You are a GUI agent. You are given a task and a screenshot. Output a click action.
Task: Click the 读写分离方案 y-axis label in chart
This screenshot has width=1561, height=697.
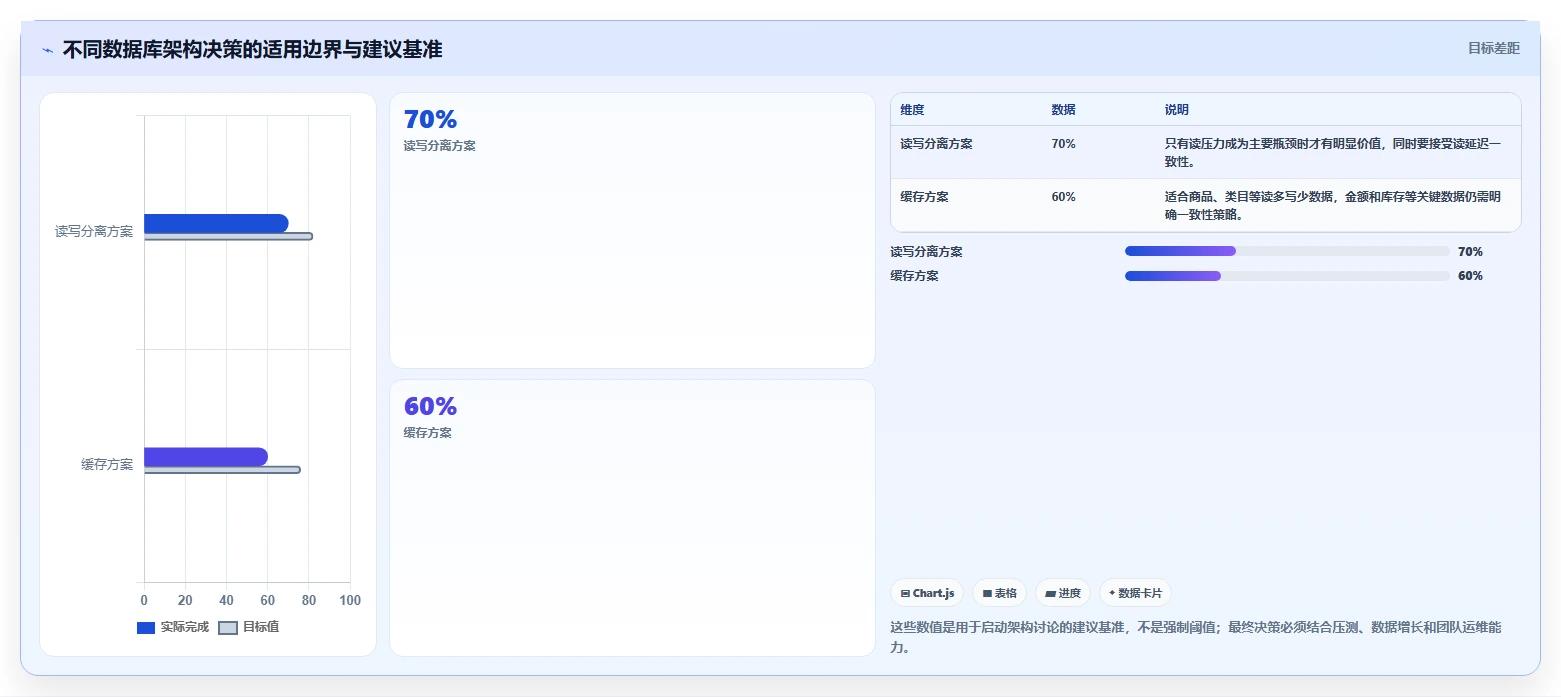[94, 232]
